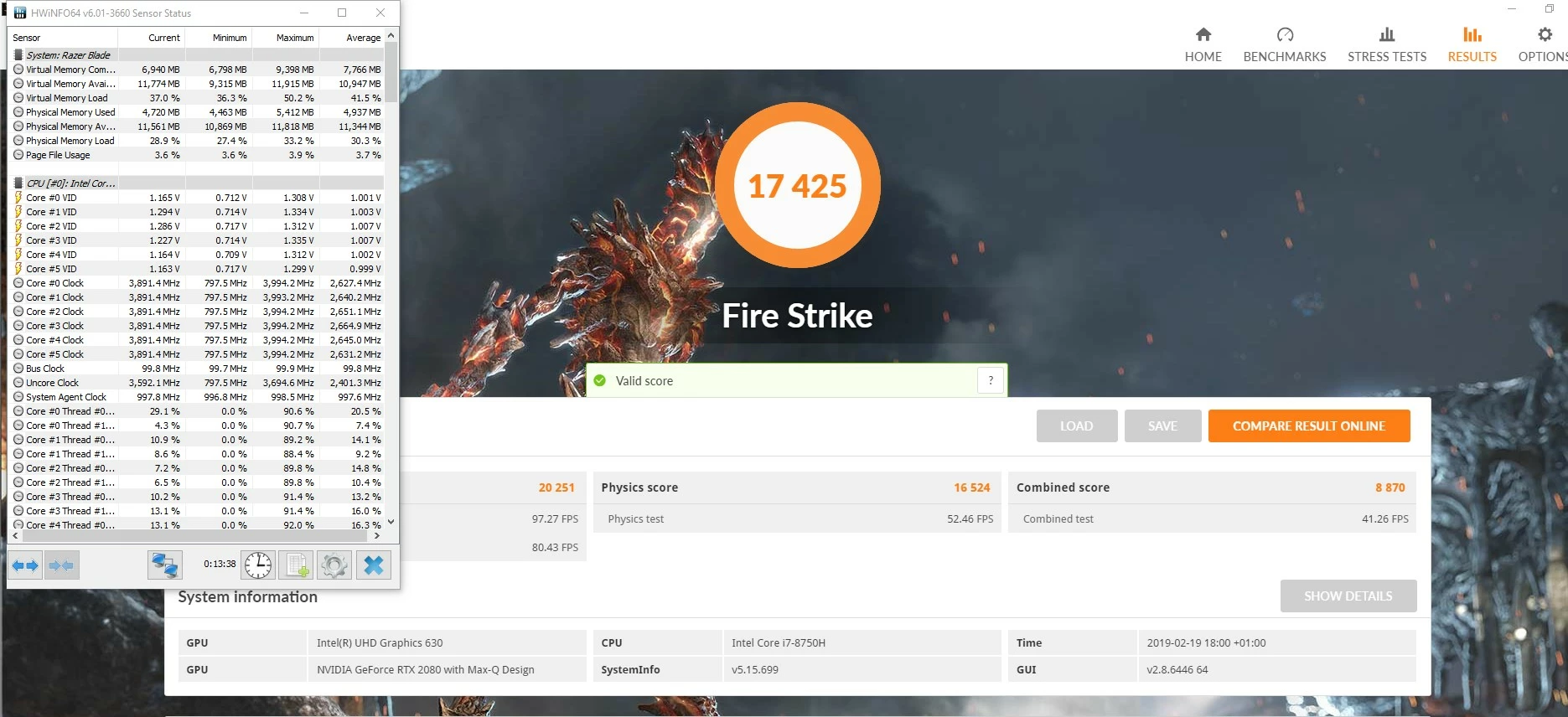
Task: Collapse the CPU [#0]: Intel Cor... sensor group
Action: 71,183
